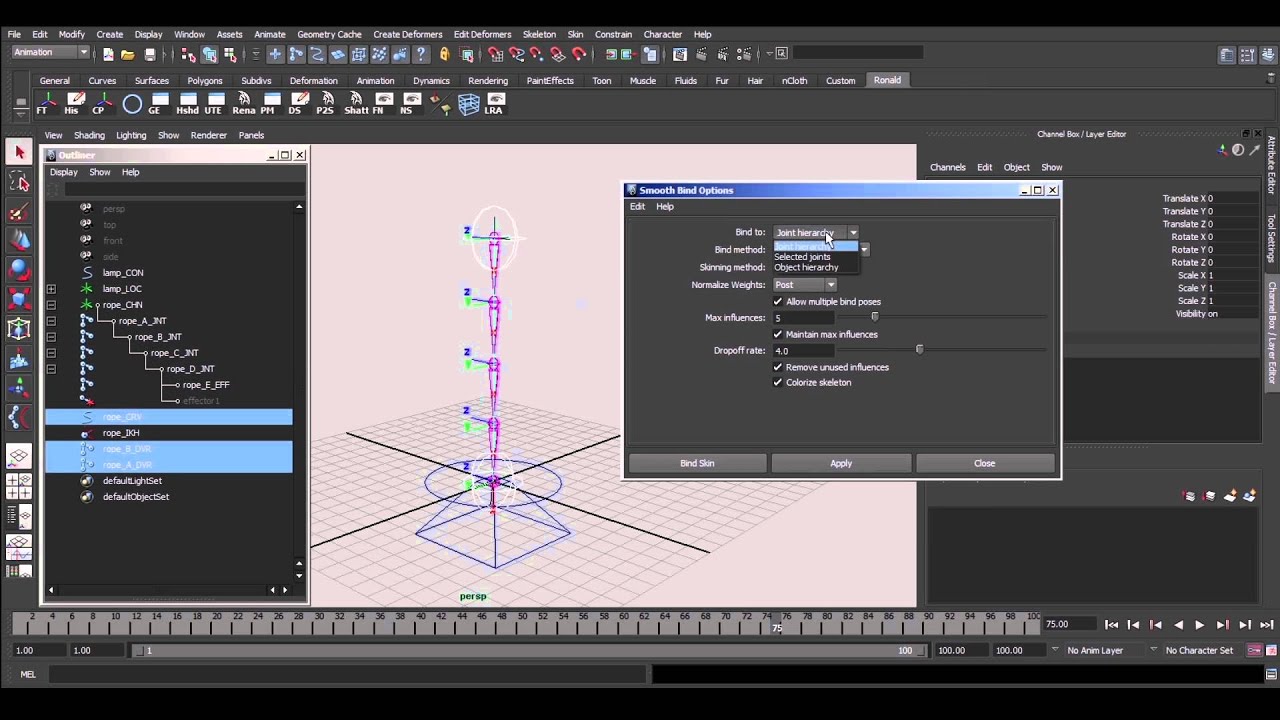
Task: Click the P2S shelf icon
Action: coord(325,104)
